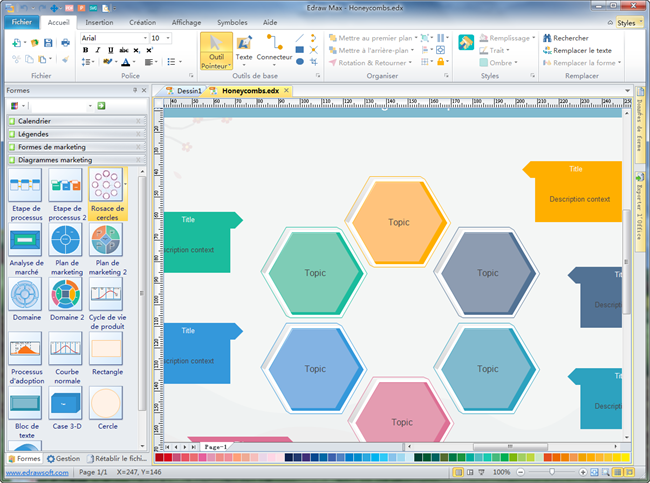Choose the Cycle de vie de produit shape
This screenshot has width=650, height=483.
point(107,303)
